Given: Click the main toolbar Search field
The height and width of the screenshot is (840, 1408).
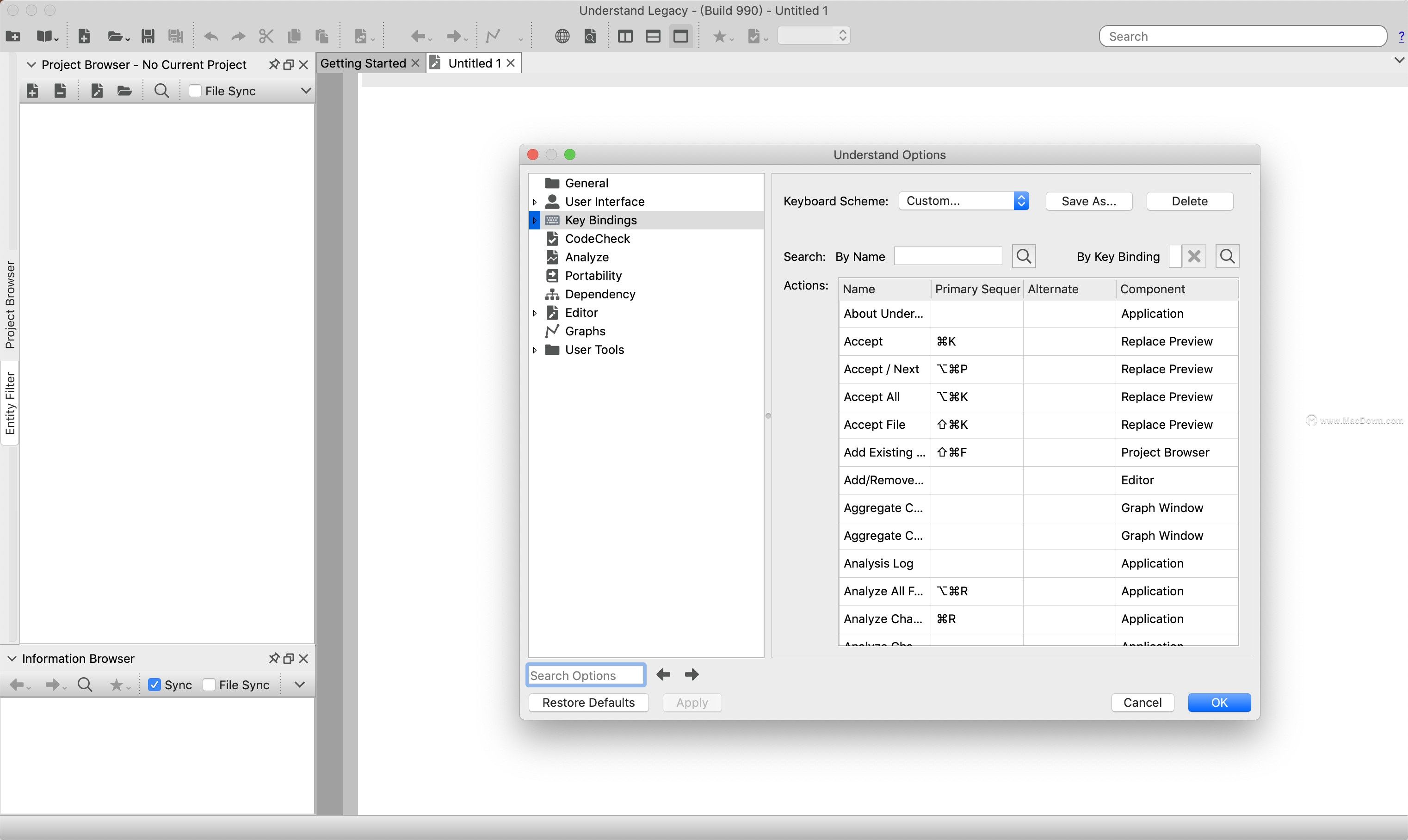Looking at the screenshot, I should pyautogui.click(x=1243, y=36).
